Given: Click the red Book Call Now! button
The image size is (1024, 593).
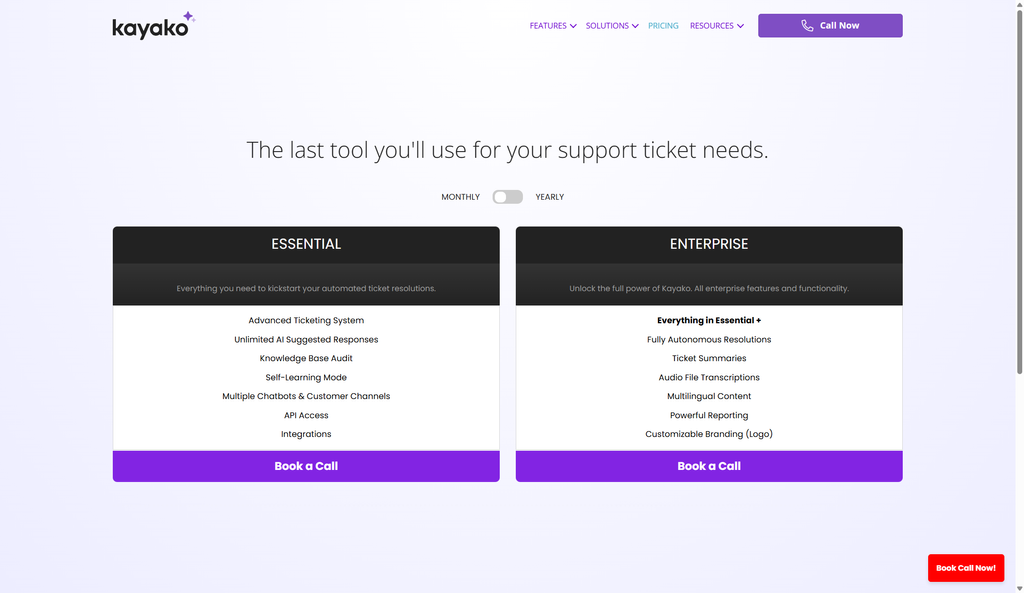Looking at the screenshot, I should click(966, 567).
